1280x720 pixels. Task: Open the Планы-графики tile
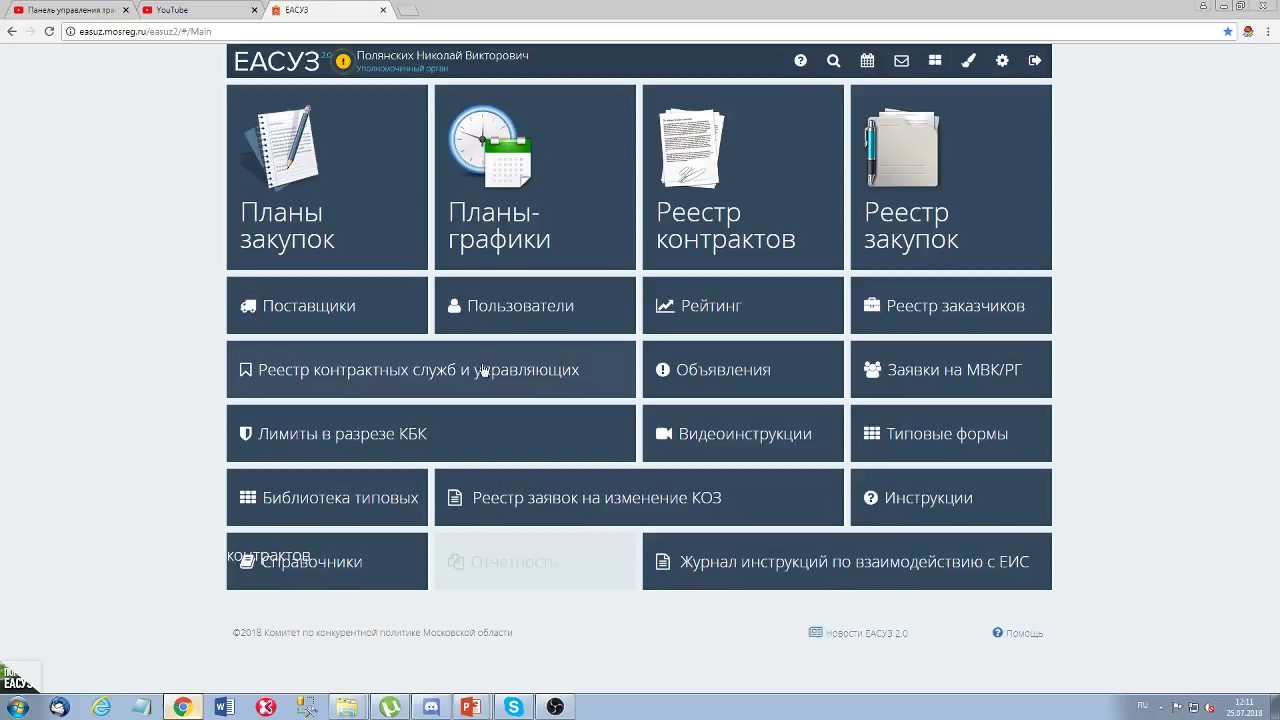pyautogui.click(x=535, y=177)
